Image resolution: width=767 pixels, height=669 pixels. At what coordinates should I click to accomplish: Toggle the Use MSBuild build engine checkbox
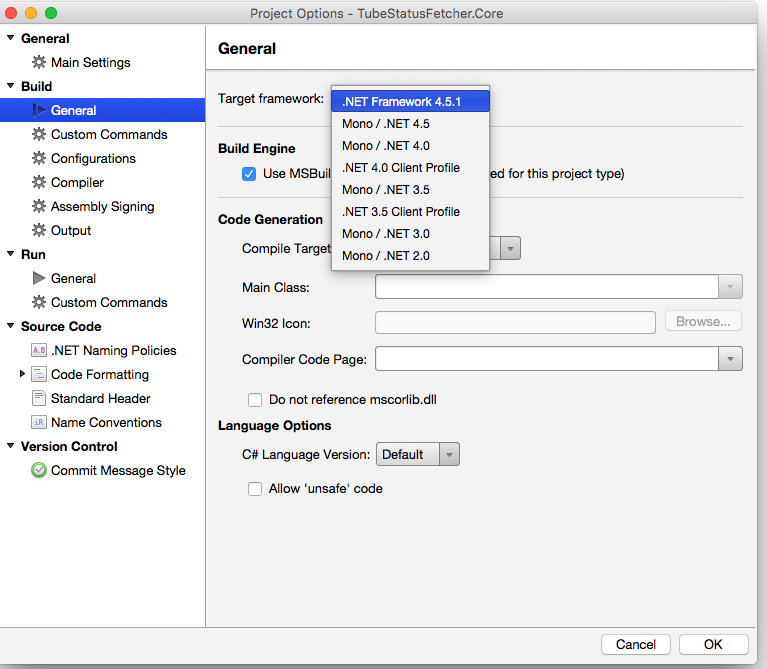[x=249, y=173]
